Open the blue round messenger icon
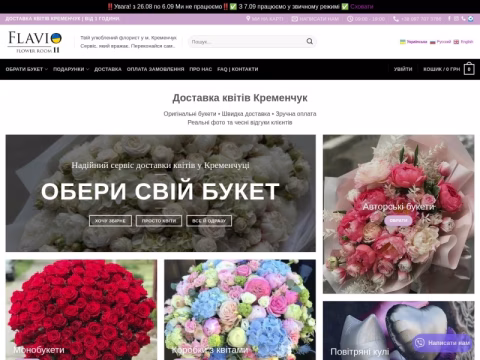This screenshot has width=480, height=360. (x=471, y=19)
